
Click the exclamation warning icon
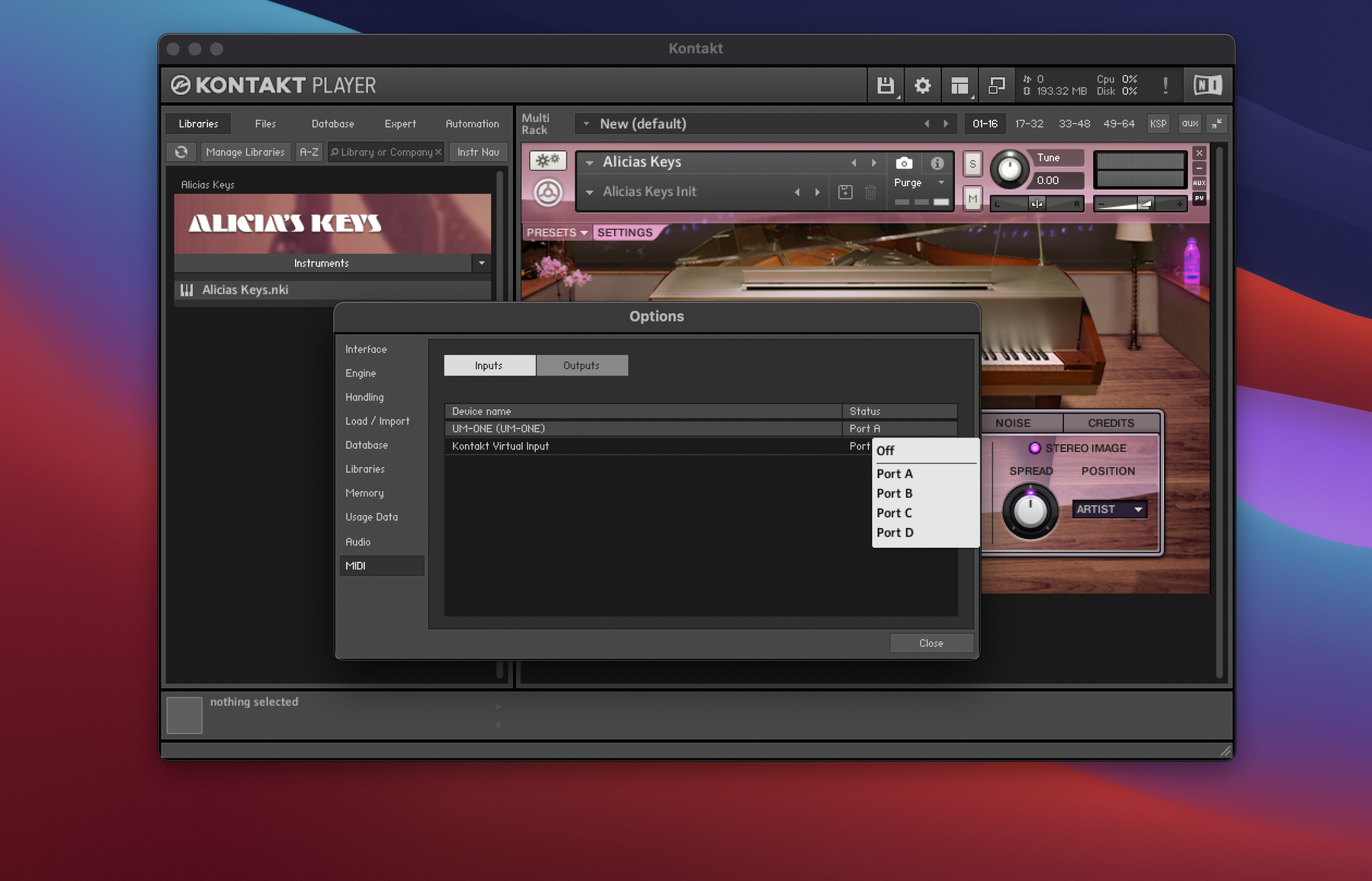click(x=1165, y=85)
